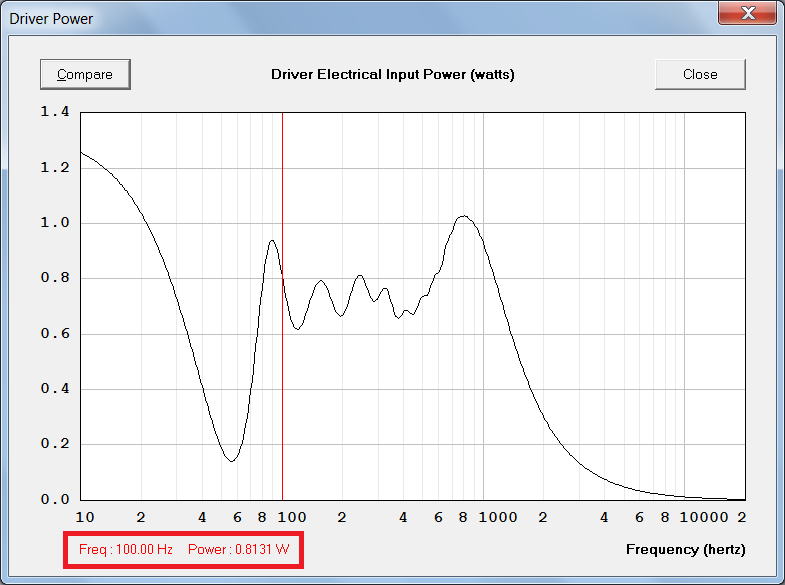Click the 0.4 label on power axis
The height and width of the screenshot is (585, 785).
tap(55, 388)
